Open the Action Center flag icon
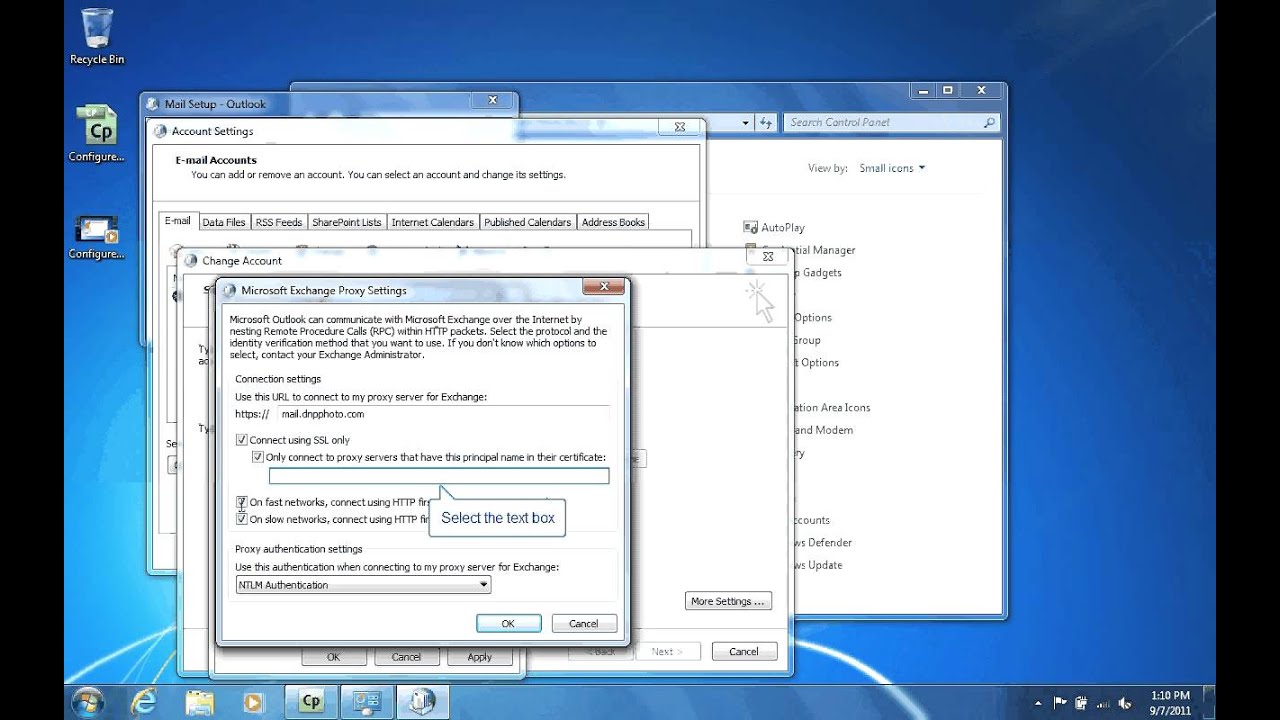 pyautogui.click(x=1061, y=702)
